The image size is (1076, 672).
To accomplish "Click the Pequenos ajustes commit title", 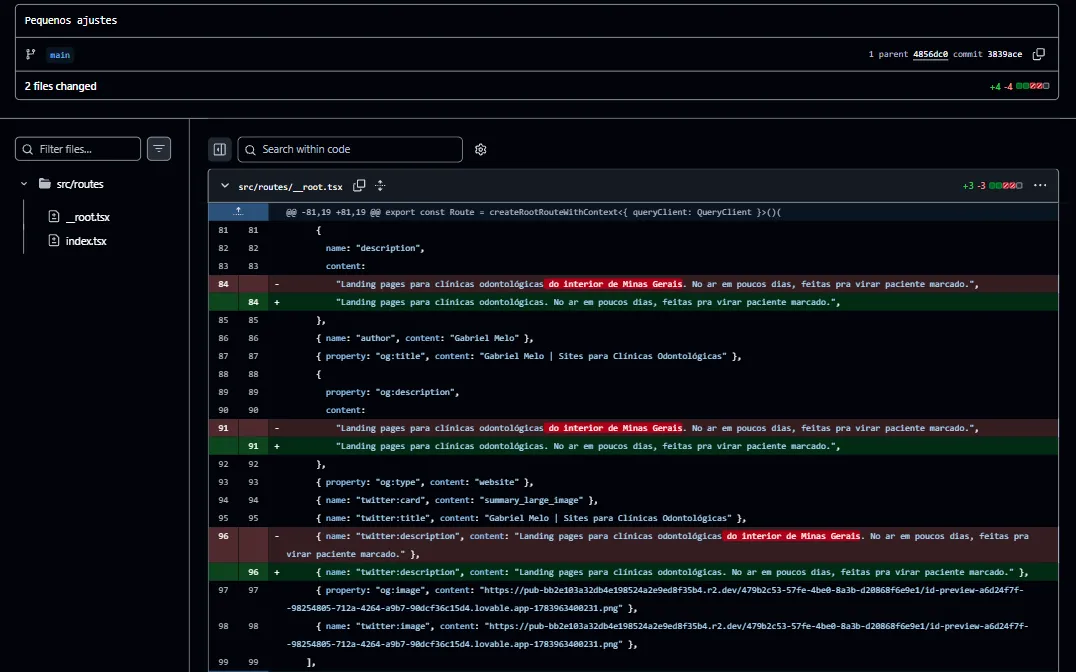I will click(x=71, y=21).
